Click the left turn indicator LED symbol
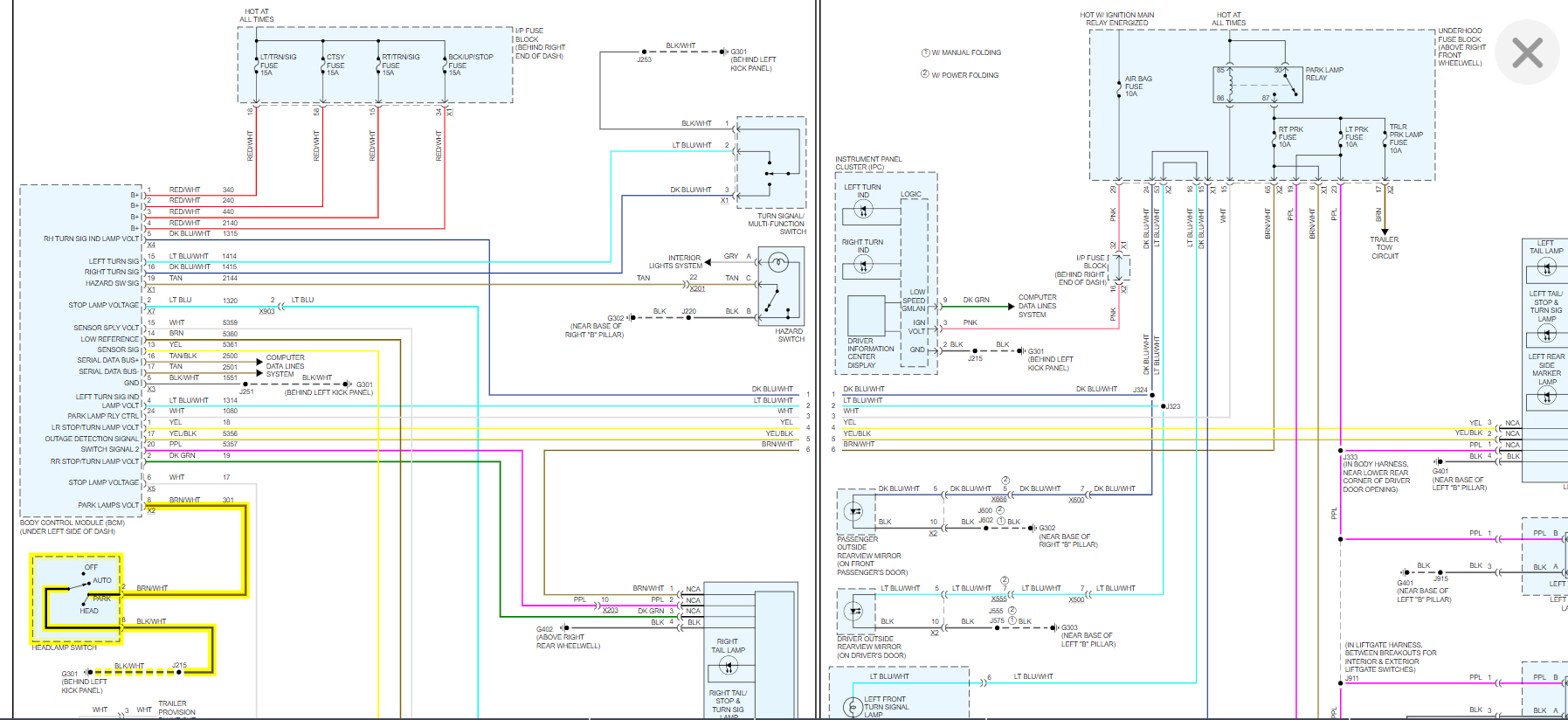Viewport: 1568px width, 720px height. [x=863, y=211]
